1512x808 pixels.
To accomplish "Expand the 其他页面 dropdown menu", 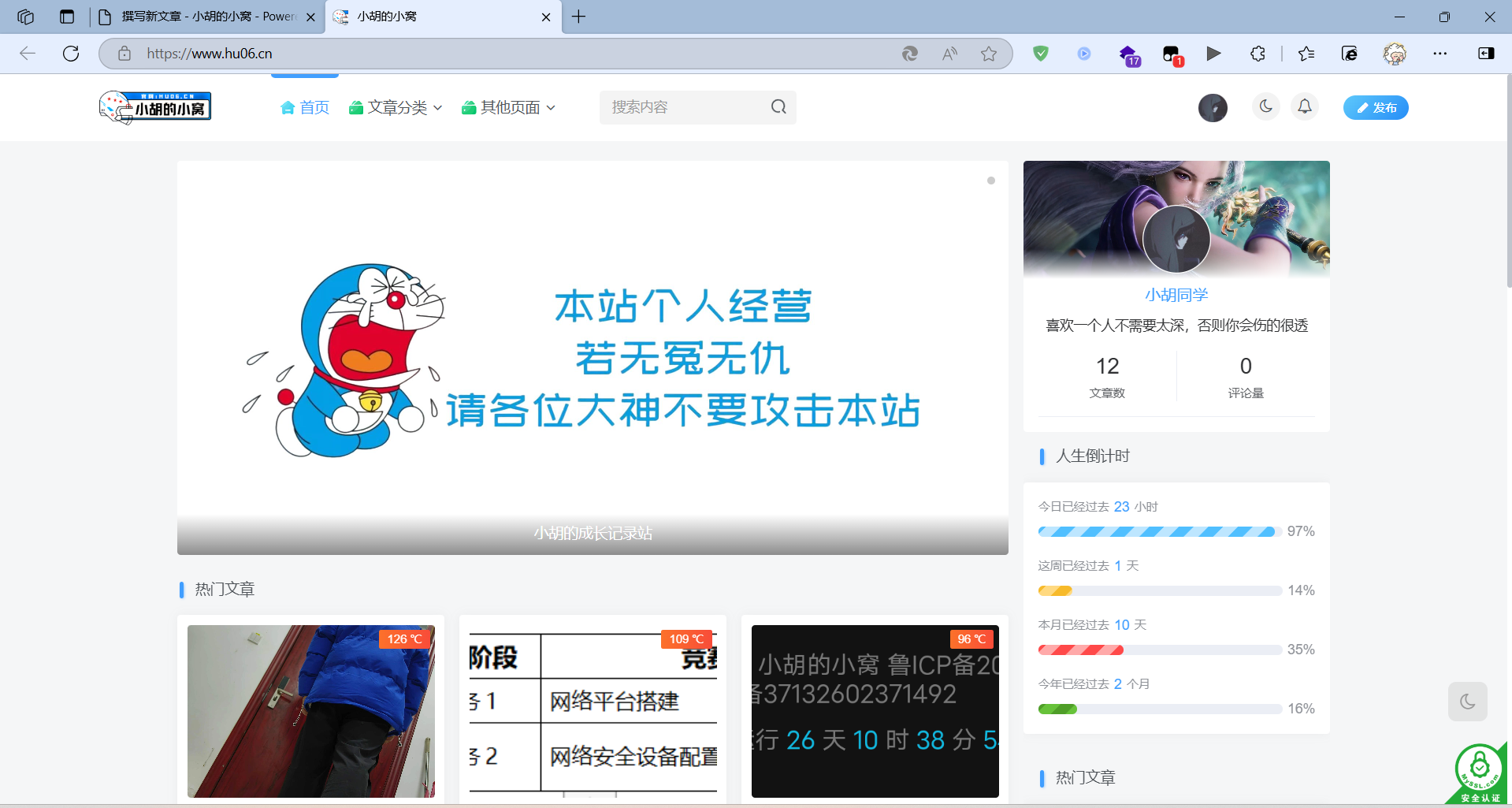I will [509, 107].
